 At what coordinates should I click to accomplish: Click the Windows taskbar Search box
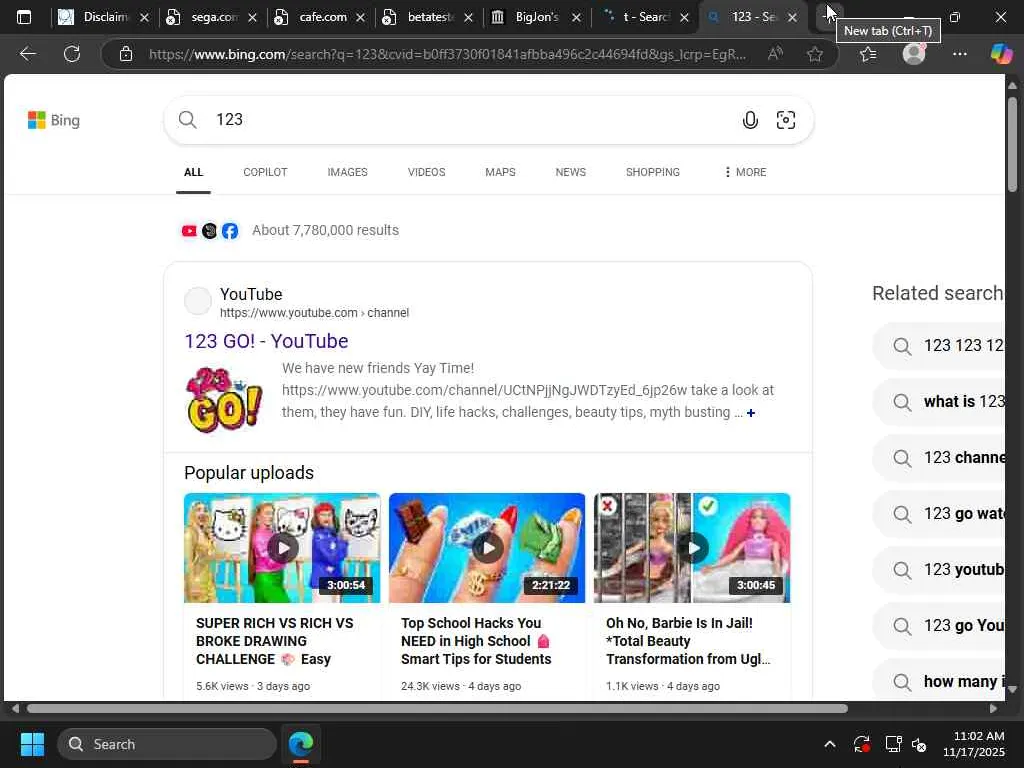click(167, 744)
